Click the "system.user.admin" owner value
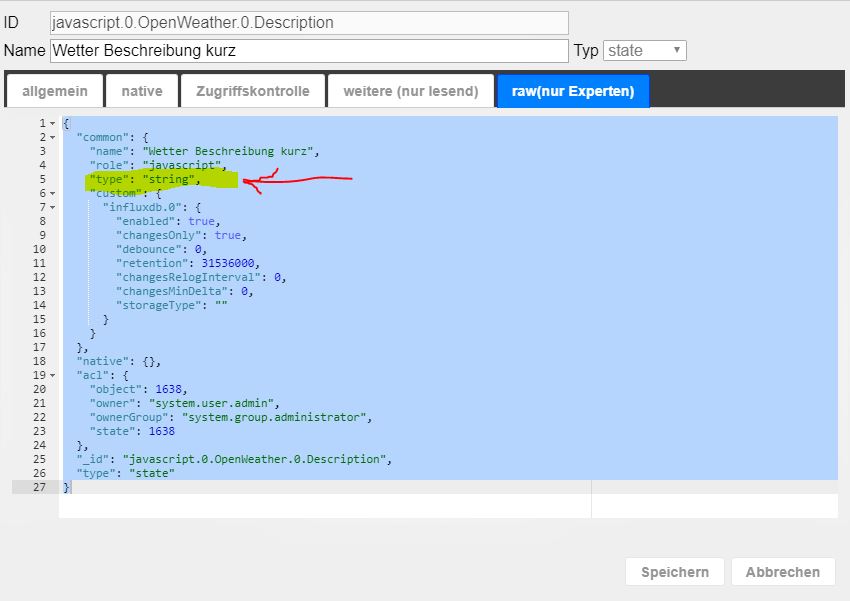Image resolution: width=850 pixels, height=601 pixels. [211, 403]
